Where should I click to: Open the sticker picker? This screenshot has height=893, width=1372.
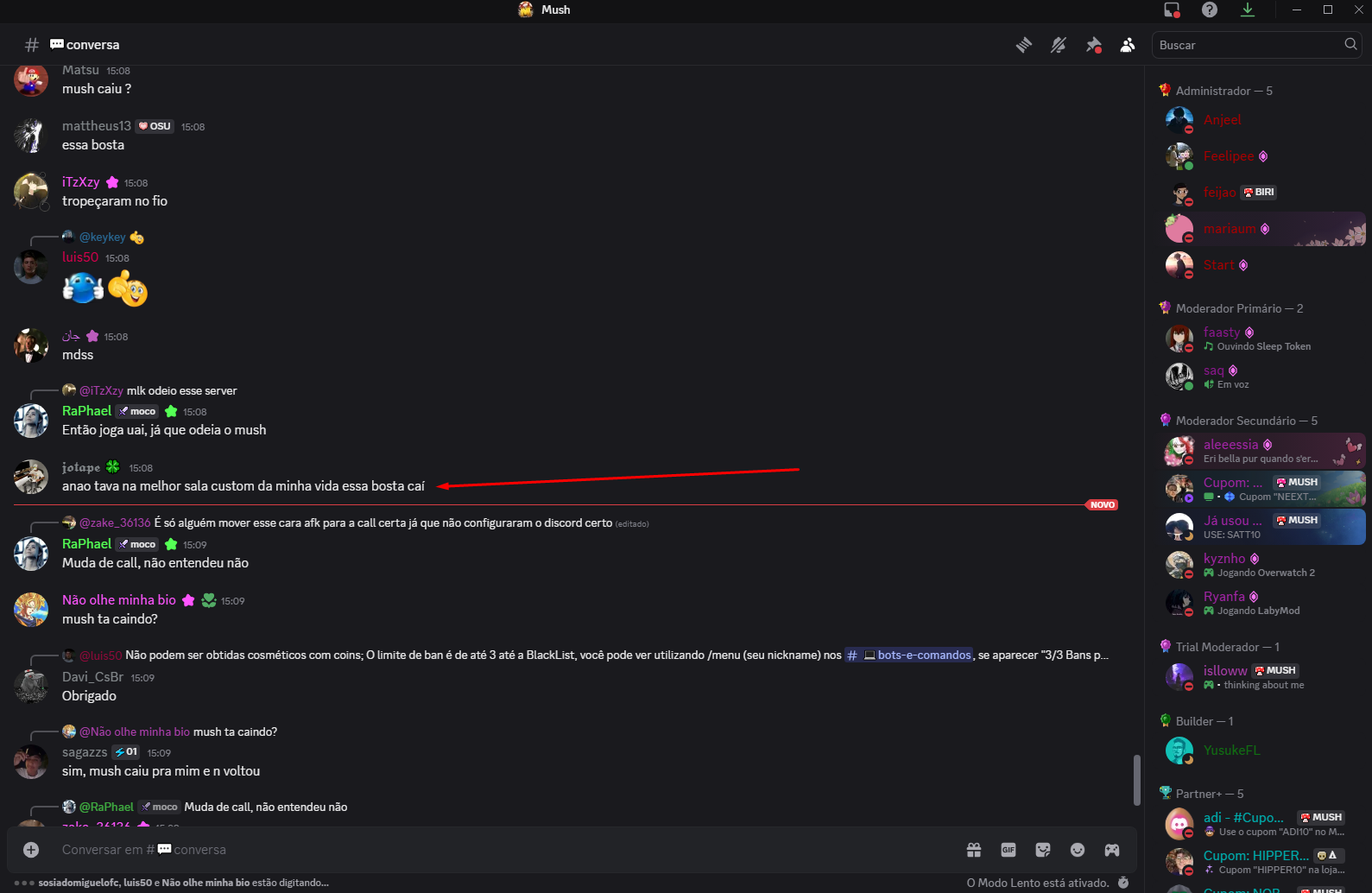coord(1043,850)
